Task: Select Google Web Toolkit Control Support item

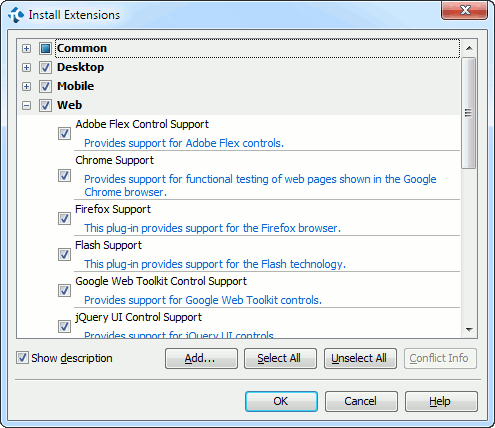Action: 161,281
